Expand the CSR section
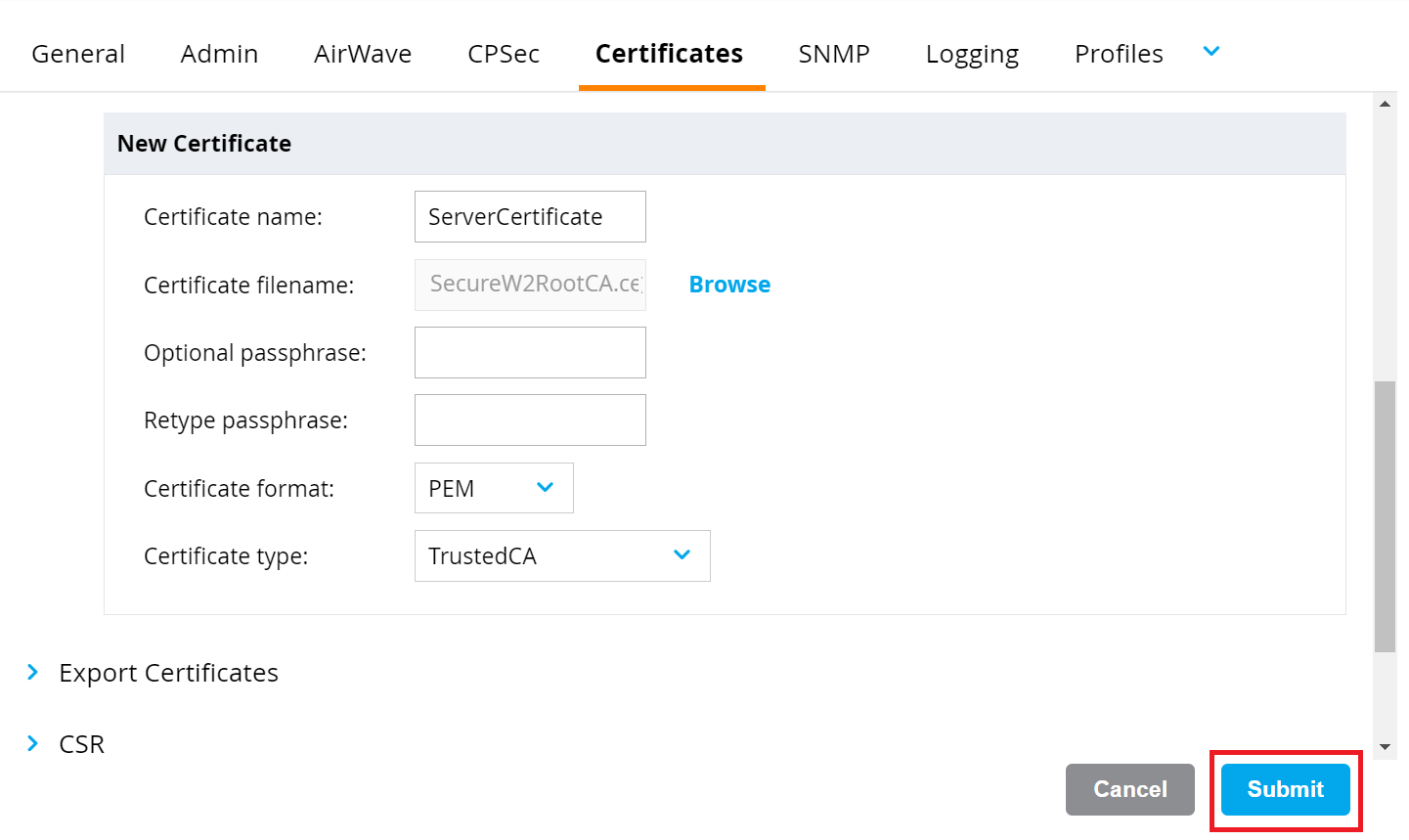1409x840 pixels. 81,744
